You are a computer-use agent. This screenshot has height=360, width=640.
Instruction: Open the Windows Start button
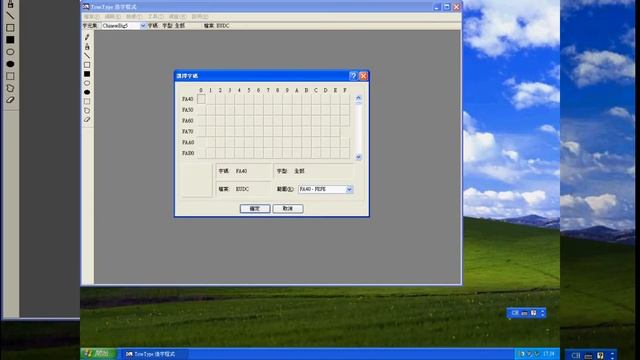point(98,354)
